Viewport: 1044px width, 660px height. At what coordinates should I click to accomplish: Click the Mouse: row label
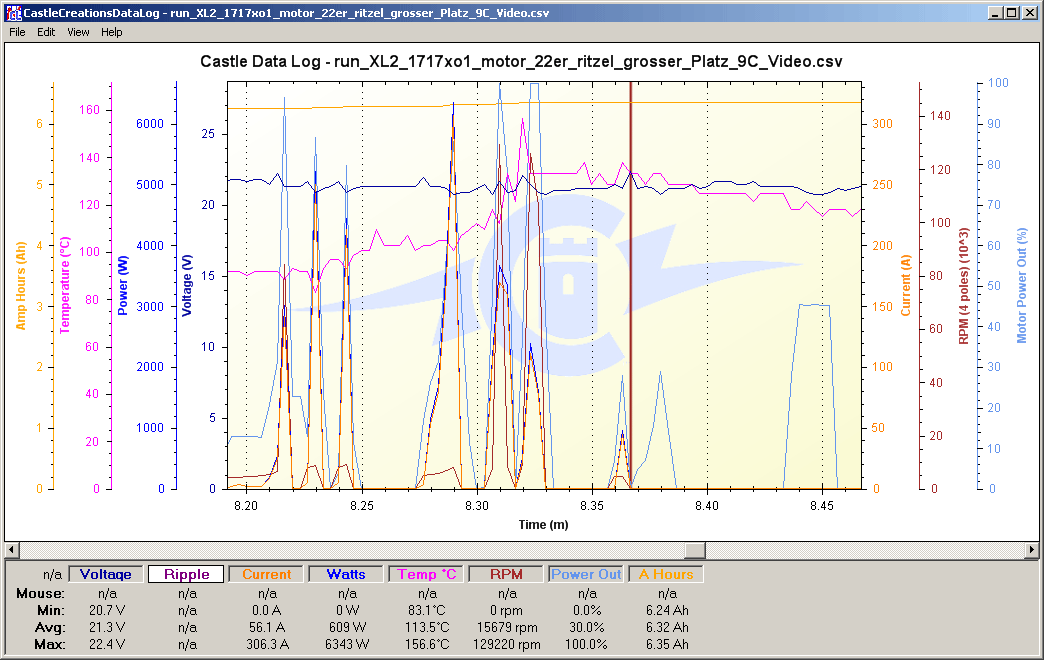(x=41, y=593)
